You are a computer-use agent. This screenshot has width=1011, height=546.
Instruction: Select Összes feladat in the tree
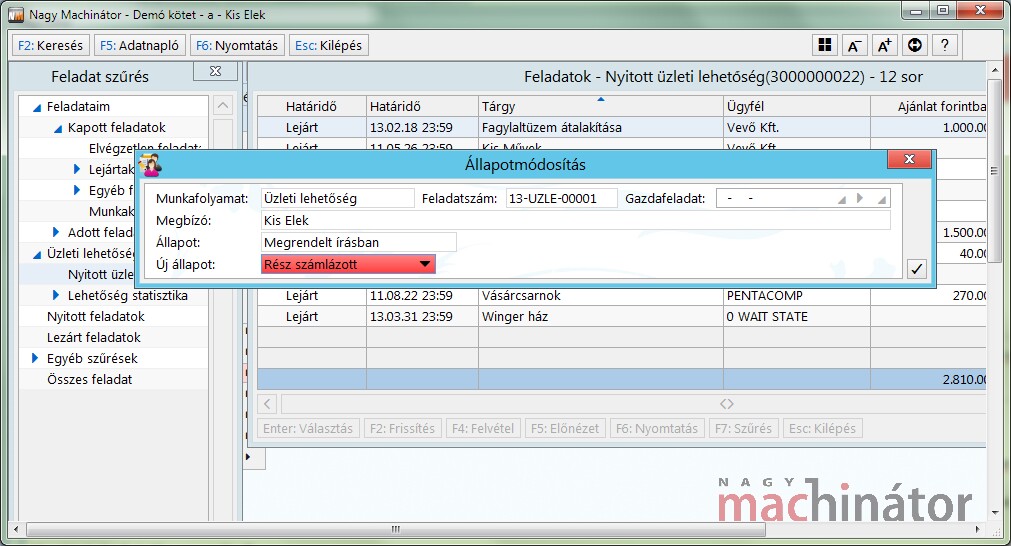pos(90,380)
